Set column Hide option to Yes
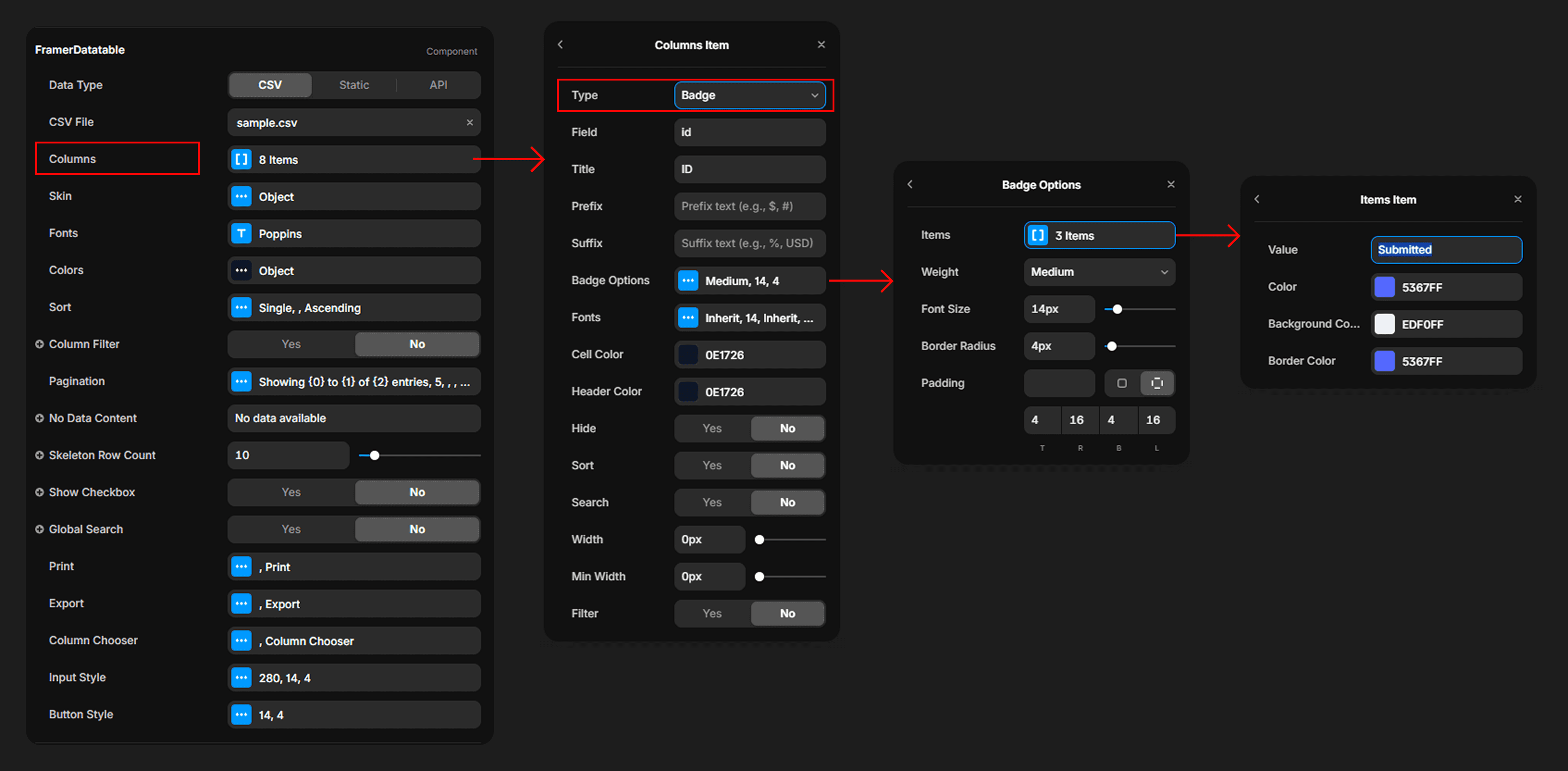The image size is (1568, 771). [x=711, y=428]
